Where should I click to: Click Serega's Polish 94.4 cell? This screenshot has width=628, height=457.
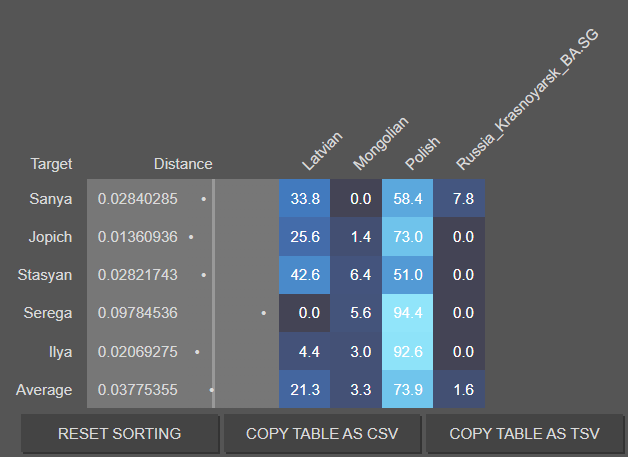(x=407, y=313)
